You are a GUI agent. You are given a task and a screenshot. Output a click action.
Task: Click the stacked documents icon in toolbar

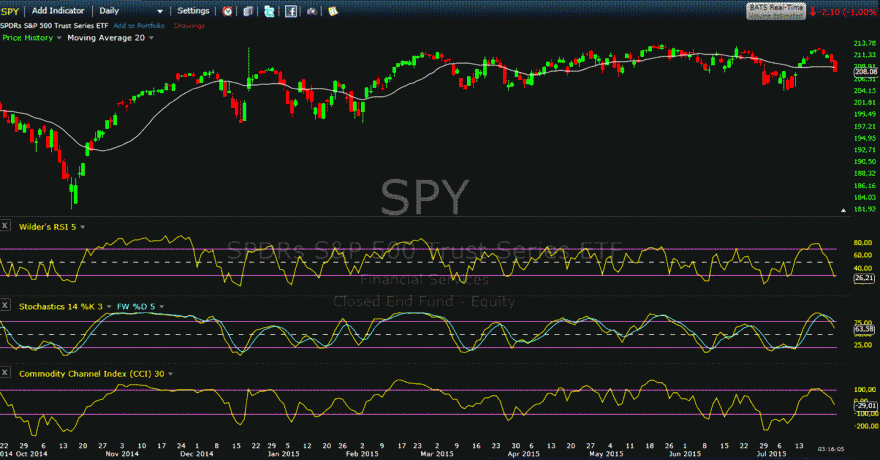click(x=248, y=11)
